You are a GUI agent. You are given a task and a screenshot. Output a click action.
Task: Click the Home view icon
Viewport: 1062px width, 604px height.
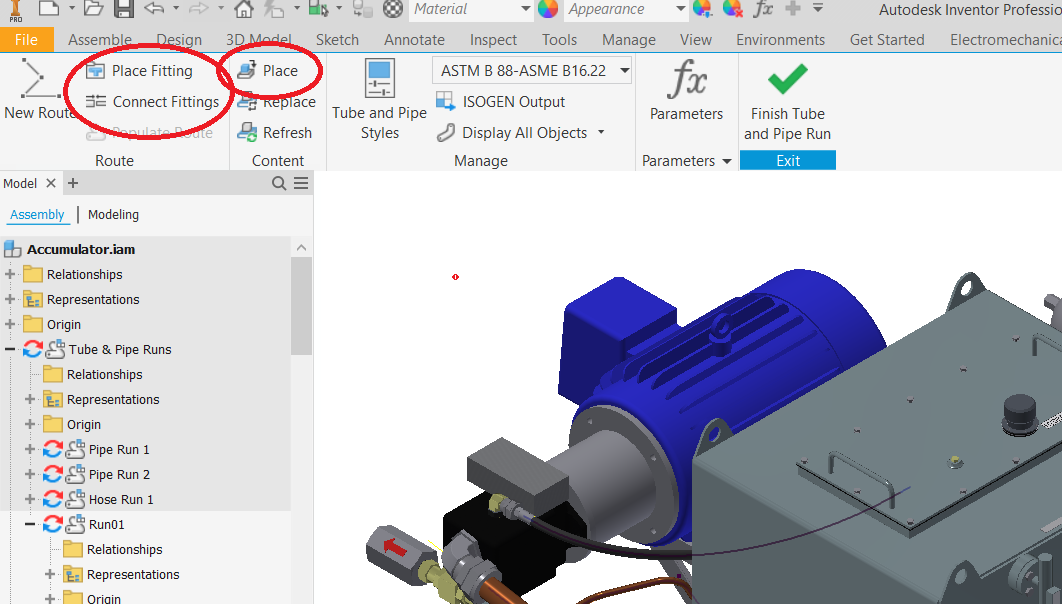244,9
